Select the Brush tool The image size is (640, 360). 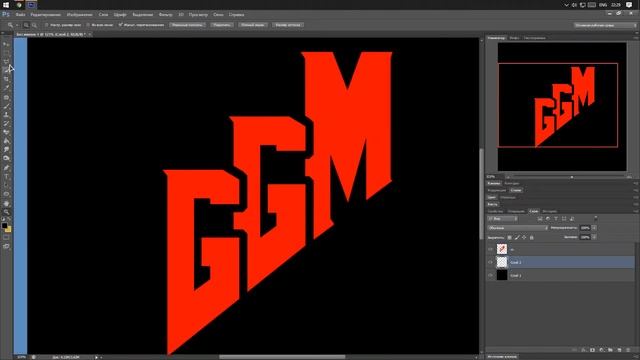pyautogui.click(x=6, y=106)
